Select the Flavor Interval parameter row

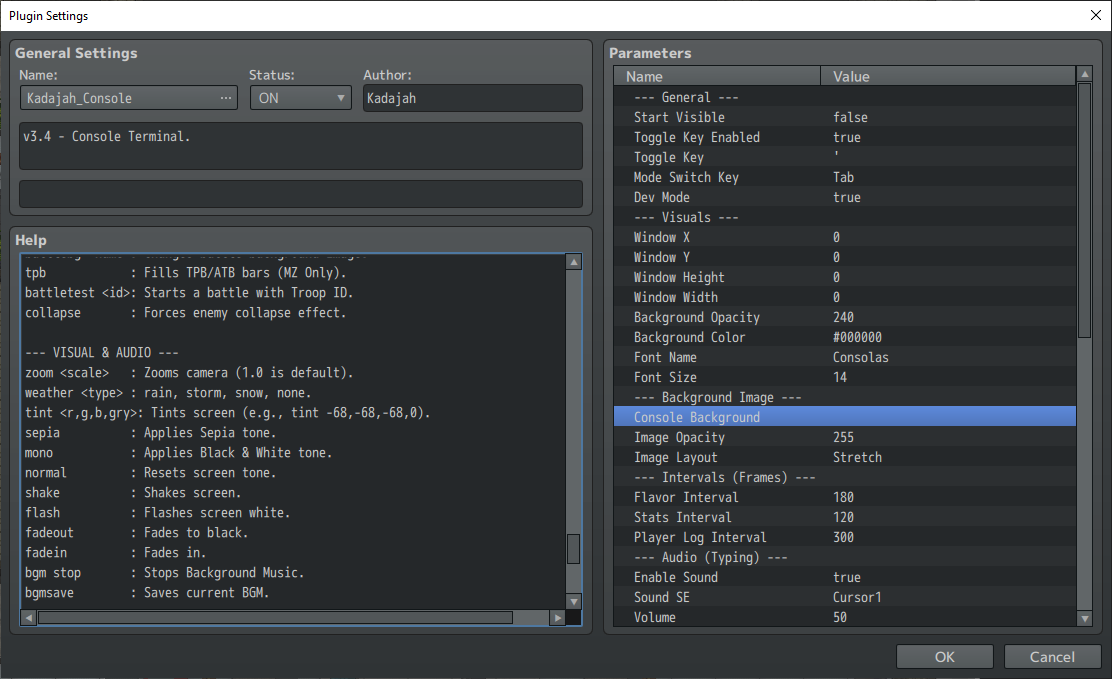pos(845,497)
